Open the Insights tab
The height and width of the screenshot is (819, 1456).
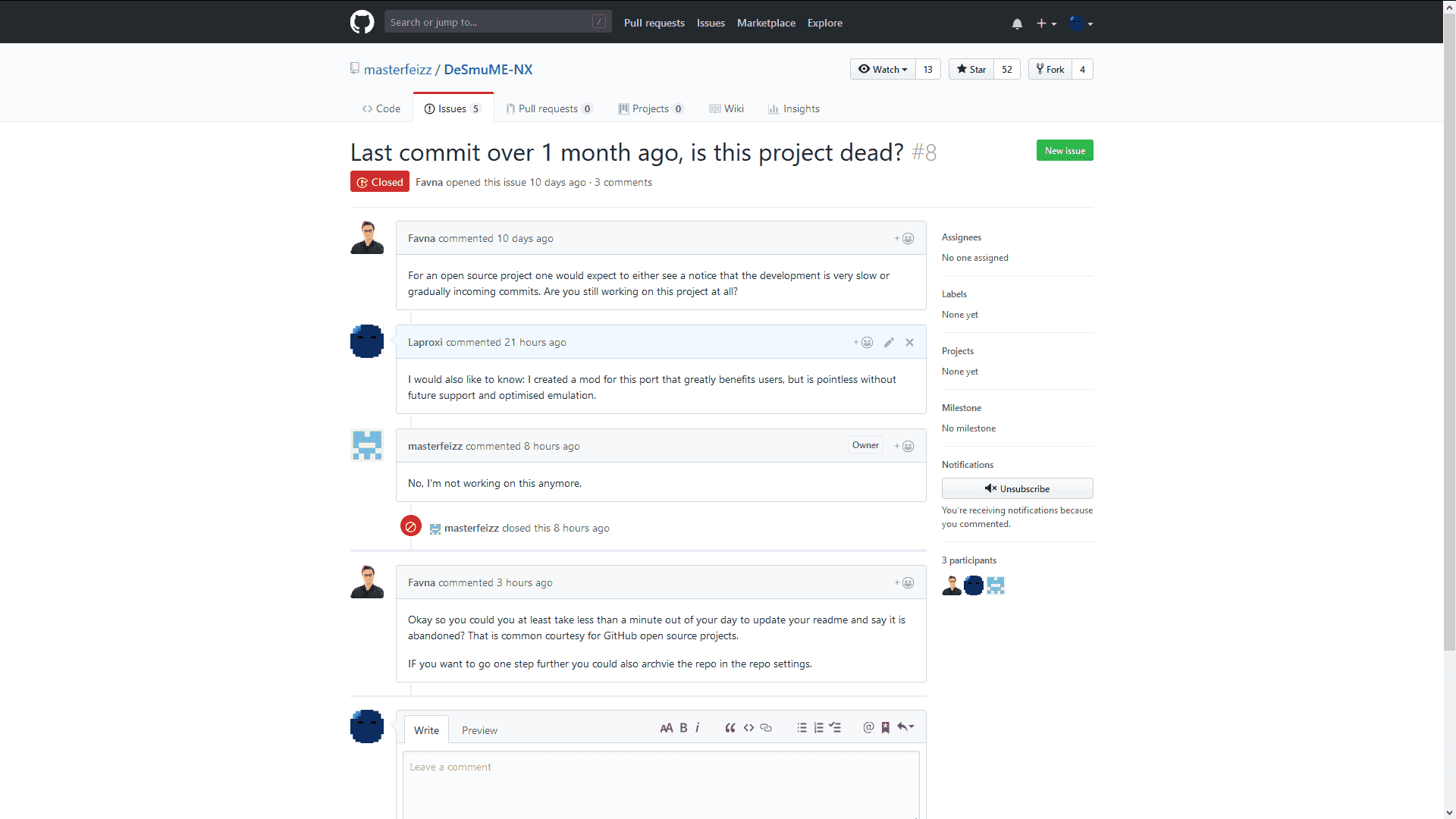[794, 108]
